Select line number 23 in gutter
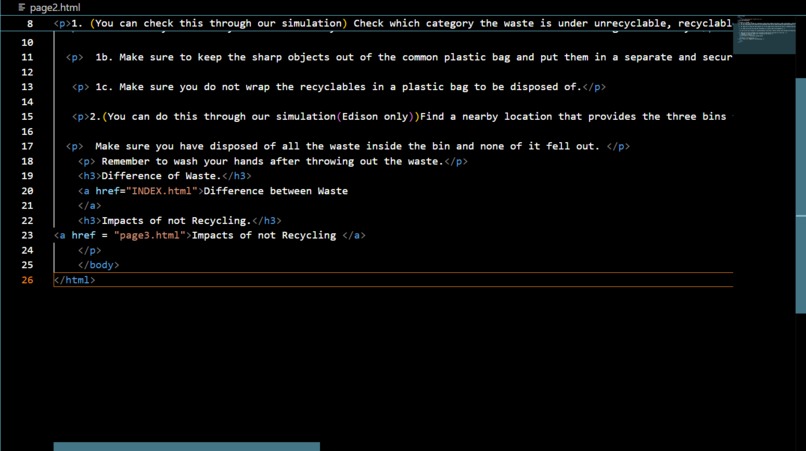Viewport: 806px width, 451px height. [27, 236]
